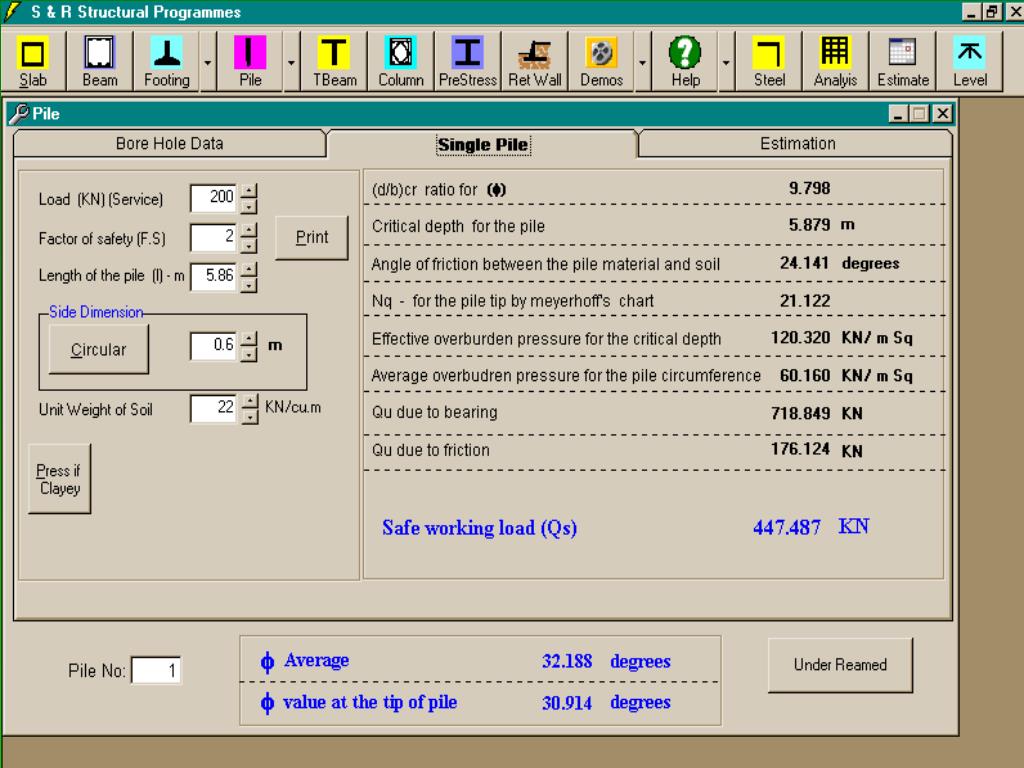Open the Slab design module
1024x768 pixels.
tap(33, 61)
